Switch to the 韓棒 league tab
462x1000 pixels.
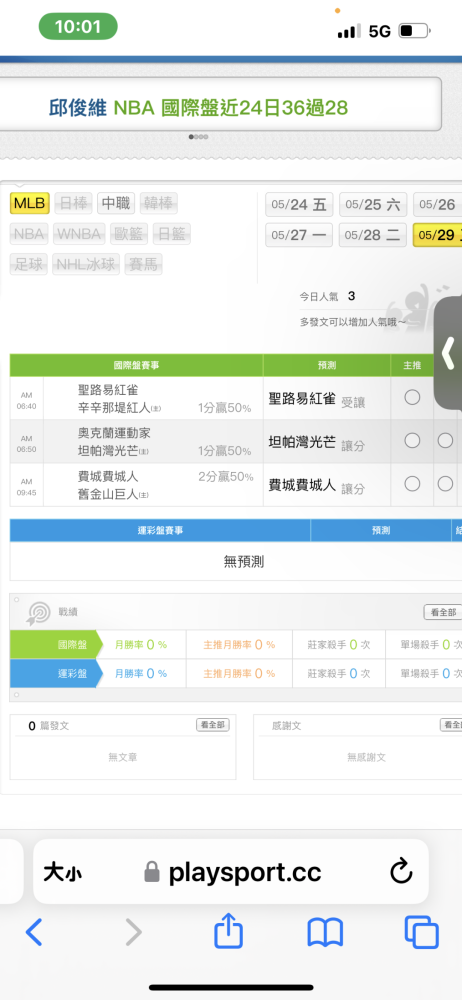tap(158, 203)
